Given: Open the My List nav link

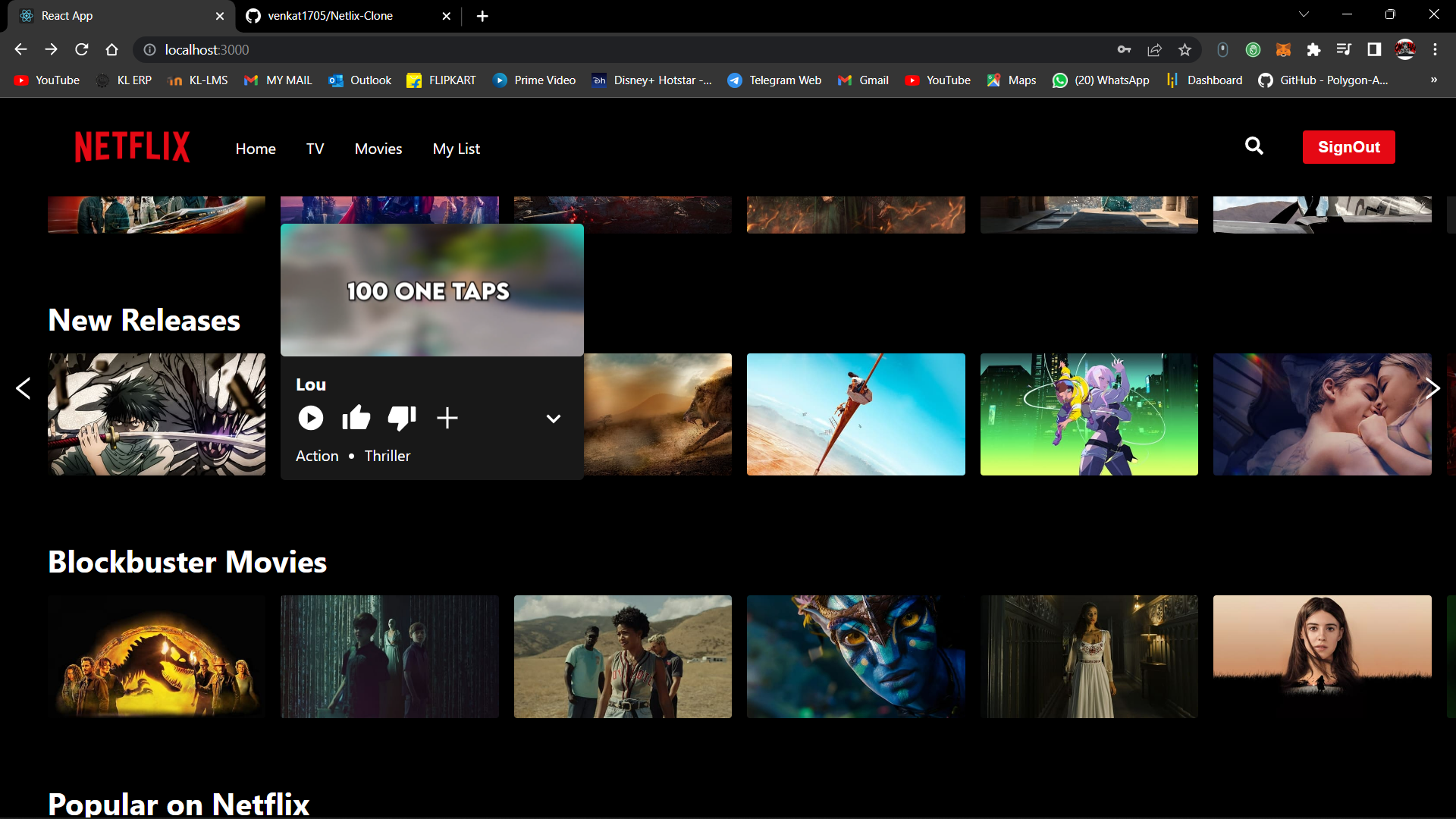Looking at the screenshot, I should point(457,149).
